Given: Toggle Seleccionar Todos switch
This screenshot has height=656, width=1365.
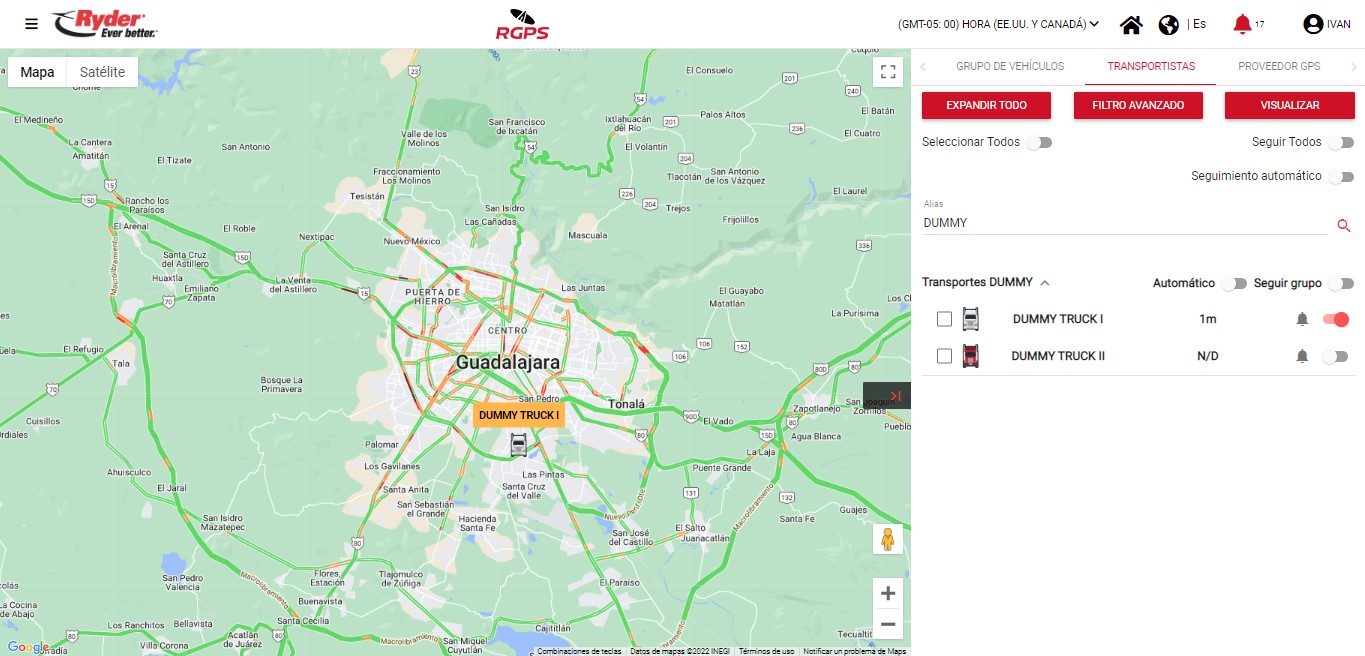Looking at the screenshot, I should [x=1039, y=143].
